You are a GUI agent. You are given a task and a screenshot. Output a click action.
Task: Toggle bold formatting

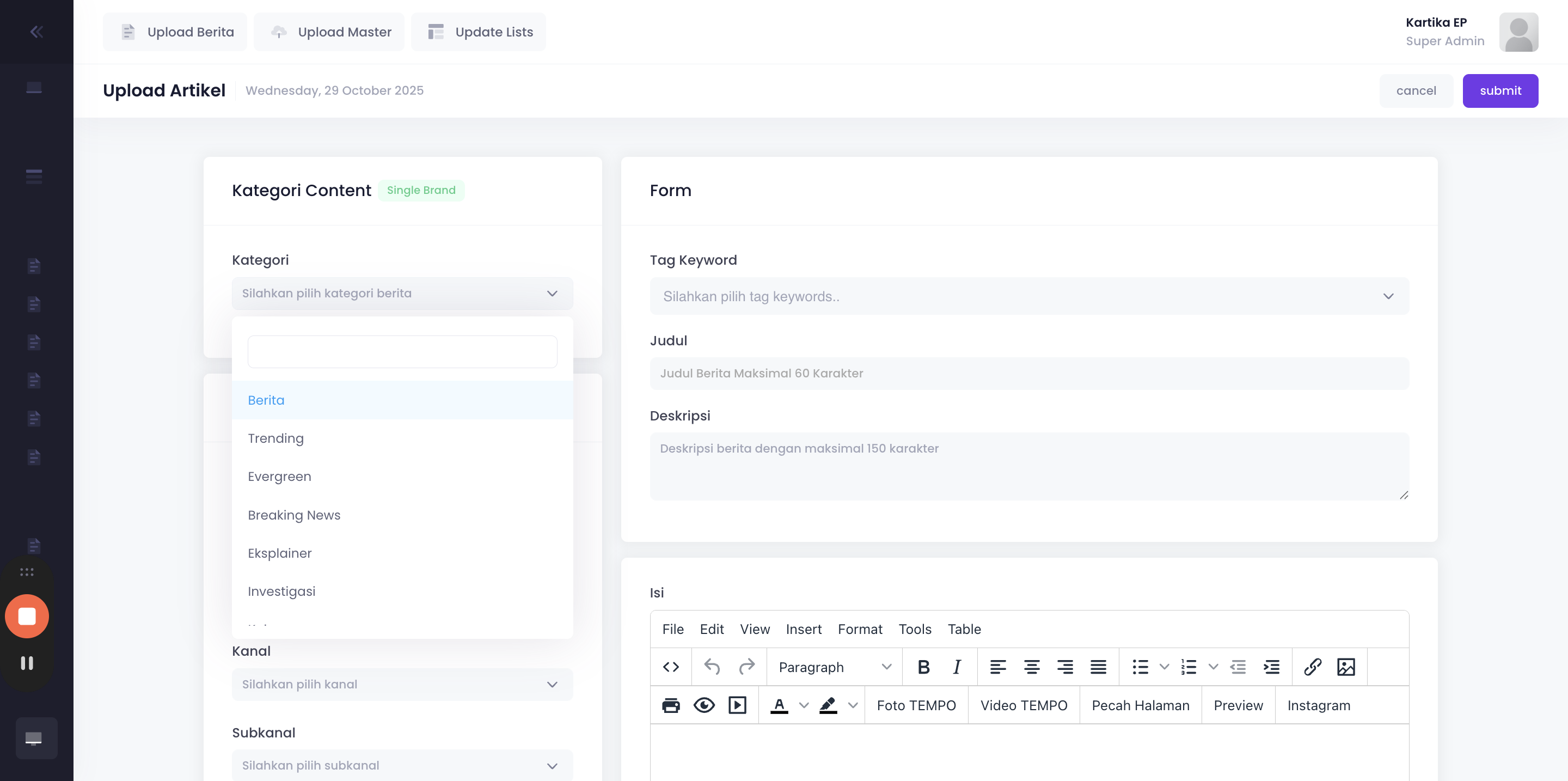click(923, 667)
